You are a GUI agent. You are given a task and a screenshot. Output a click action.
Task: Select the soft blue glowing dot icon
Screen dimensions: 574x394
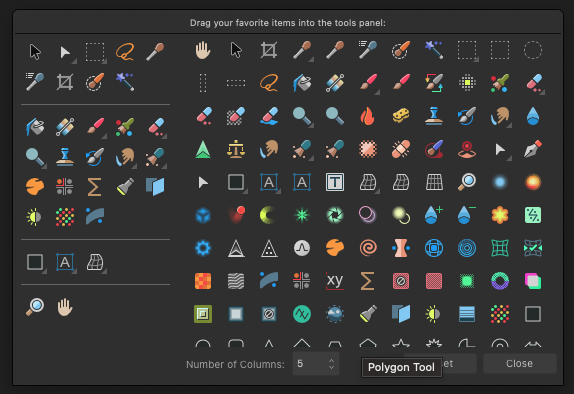(500, 182)
